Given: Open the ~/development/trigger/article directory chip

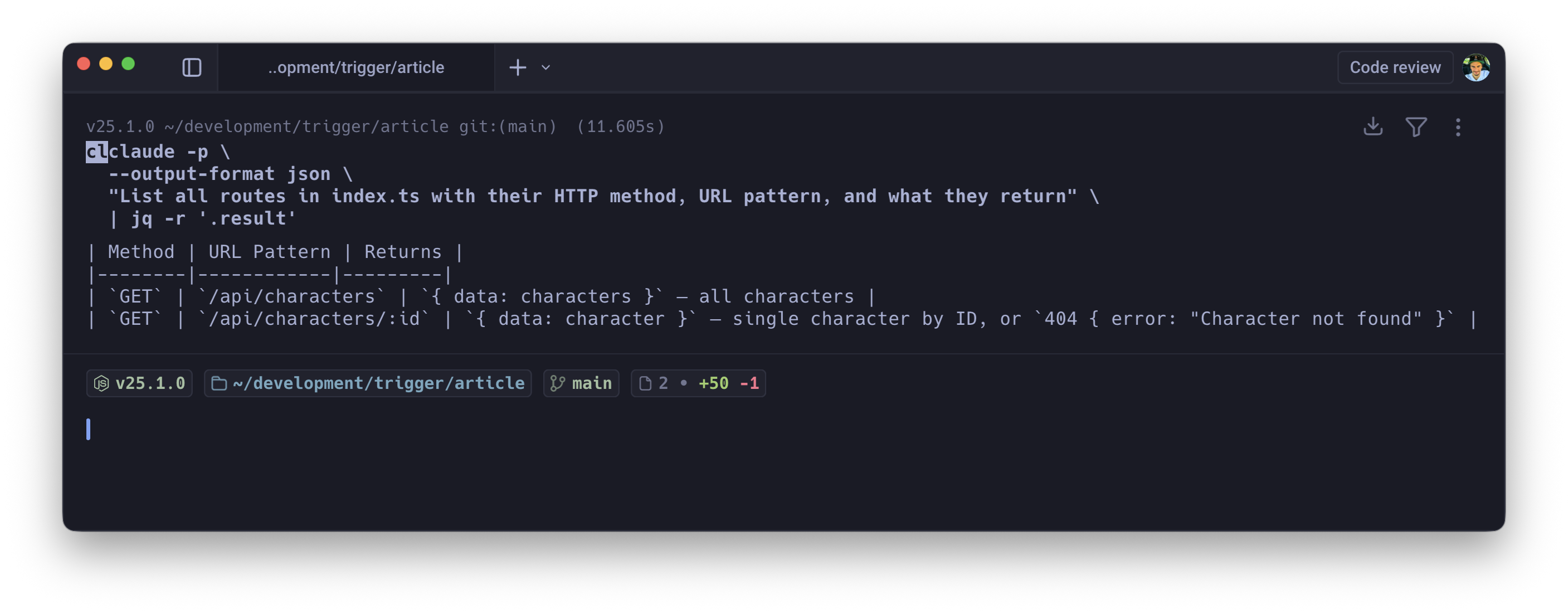Looking at the screenshot, I should coord(368,383).
